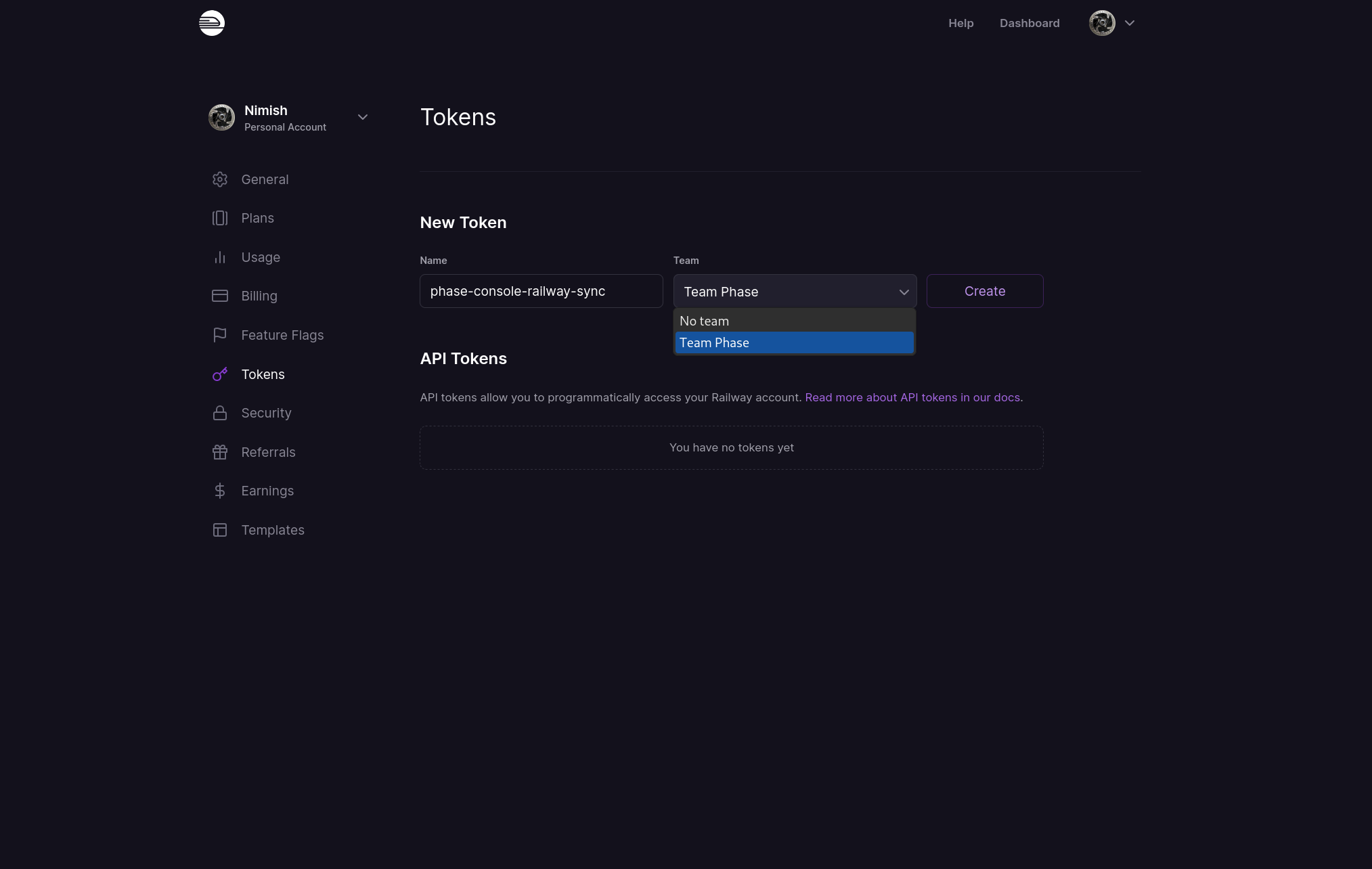
Task: Click the Billing credit card icon
Action: click(x=220, y=296)
